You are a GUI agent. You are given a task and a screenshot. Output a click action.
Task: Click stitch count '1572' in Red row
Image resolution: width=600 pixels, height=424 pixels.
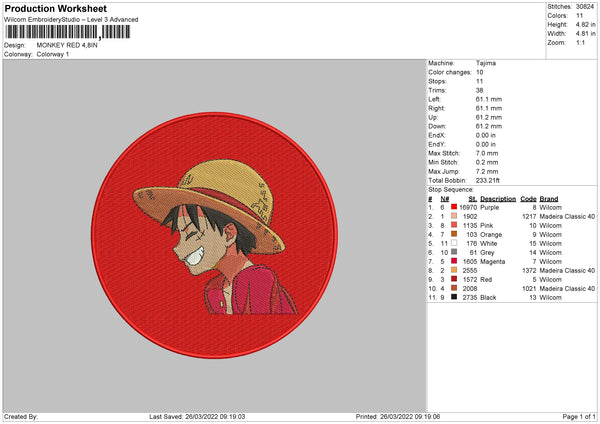(470, 279)
